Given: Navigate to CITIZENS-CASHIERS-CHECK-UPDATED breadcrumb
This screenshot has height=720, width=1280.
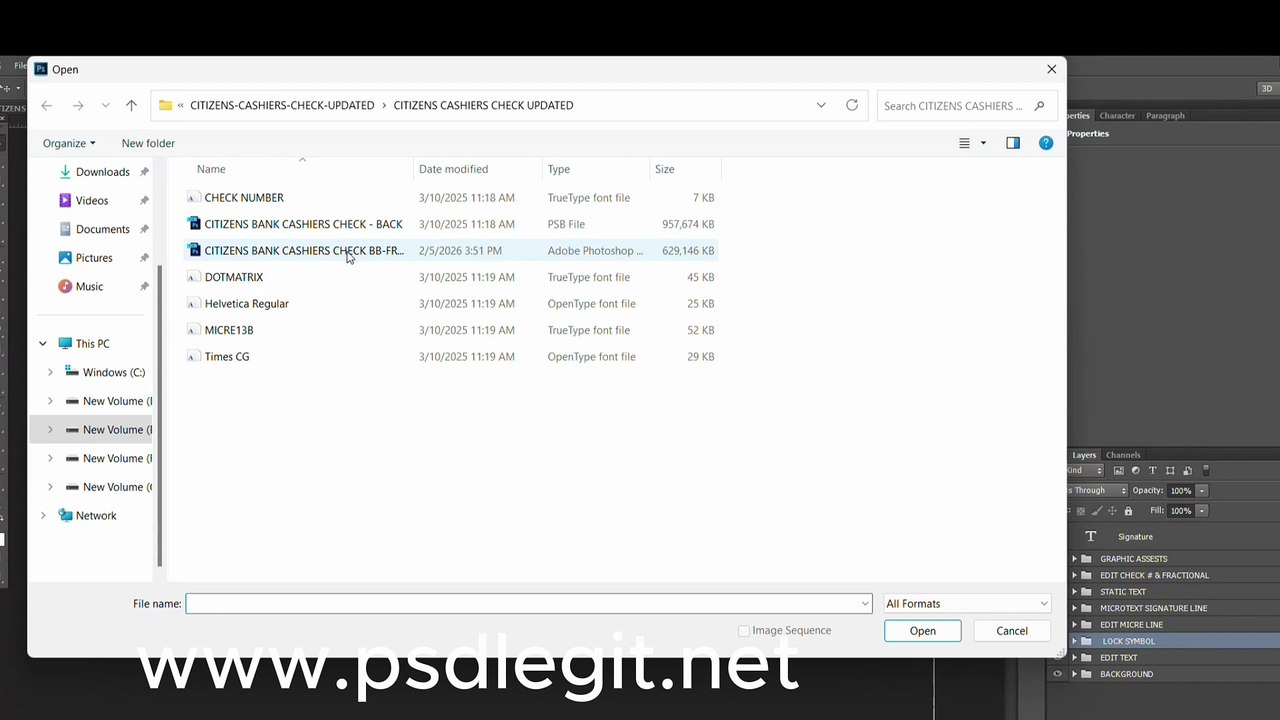Looking at the screenshot, I should pos(282,105).
